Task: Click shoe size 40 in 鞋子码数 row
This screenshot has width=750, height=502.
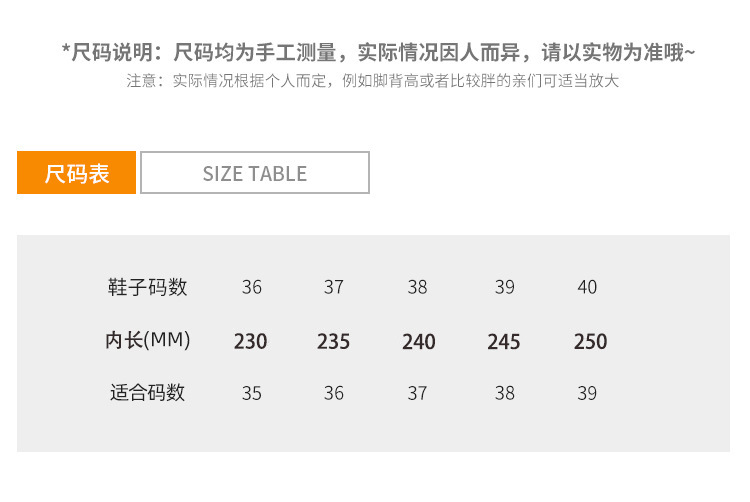Action: point(588,288)
